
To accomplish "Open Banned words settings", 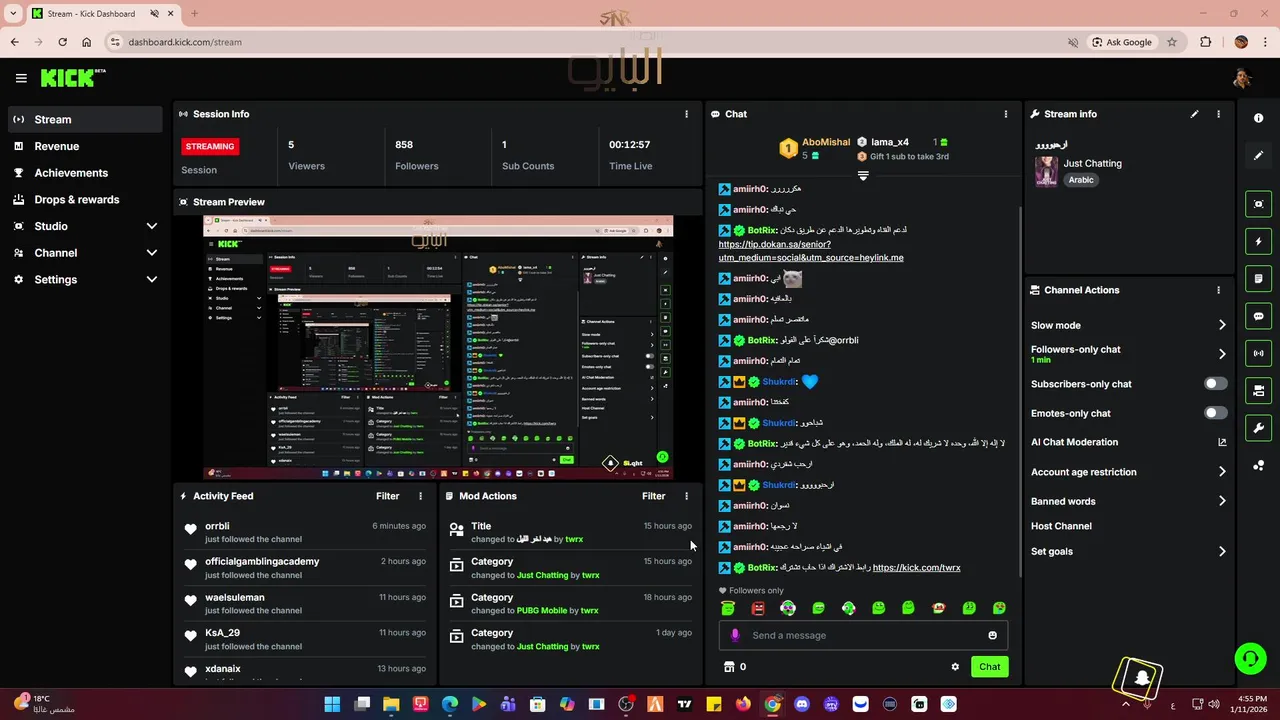I will [1129, 501].
